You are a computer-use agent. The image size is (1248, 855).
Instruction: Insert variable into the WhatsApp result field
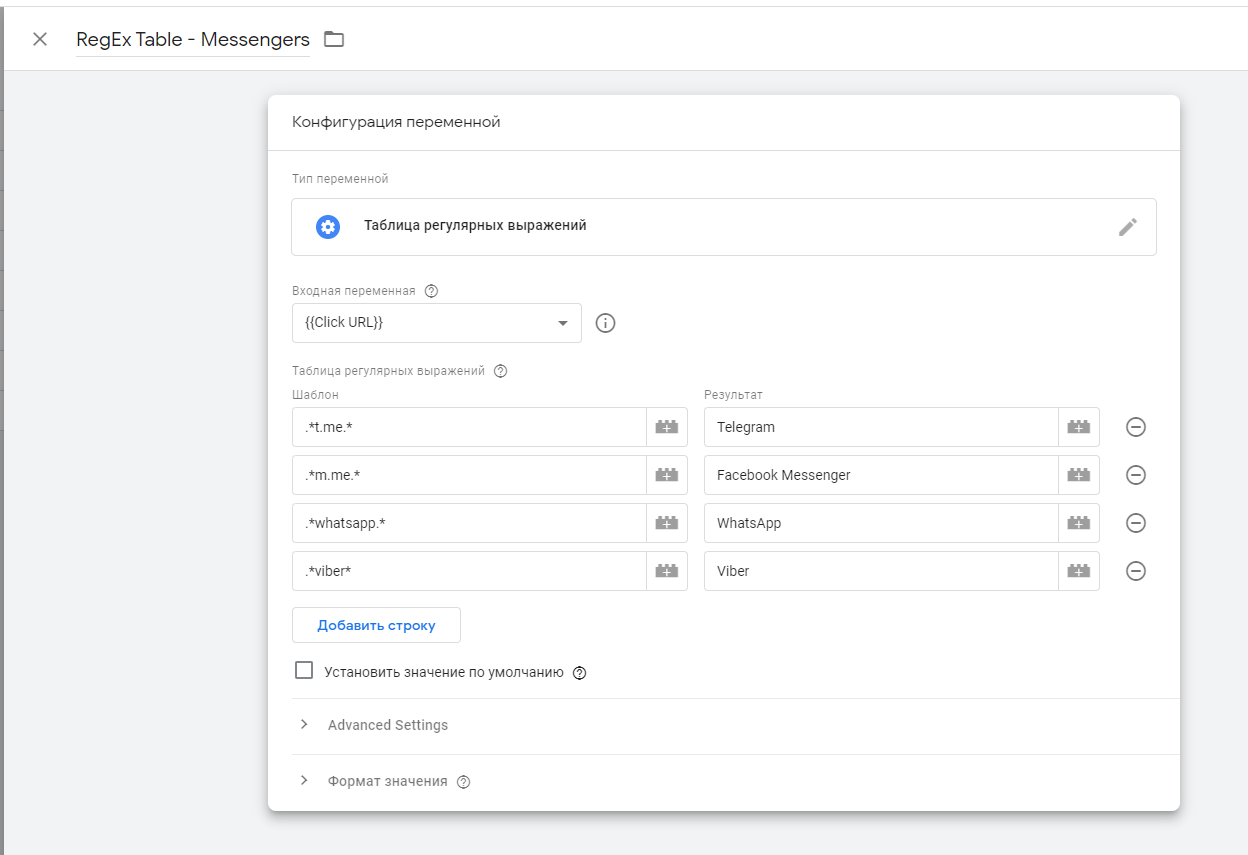tap(1078, 523)
